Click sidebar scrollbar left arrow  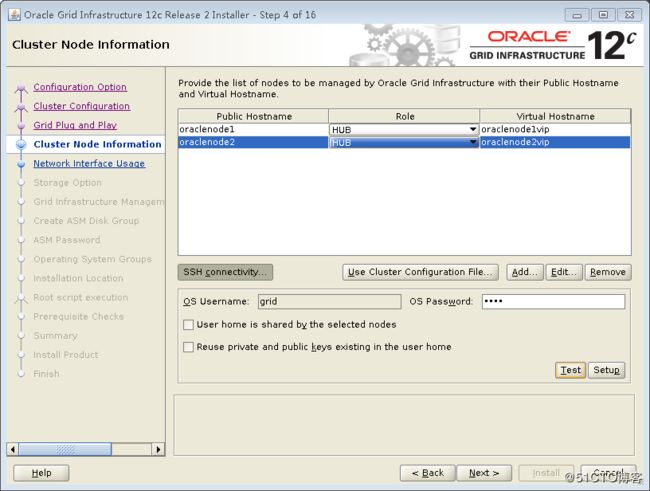[x=13, y=449]
